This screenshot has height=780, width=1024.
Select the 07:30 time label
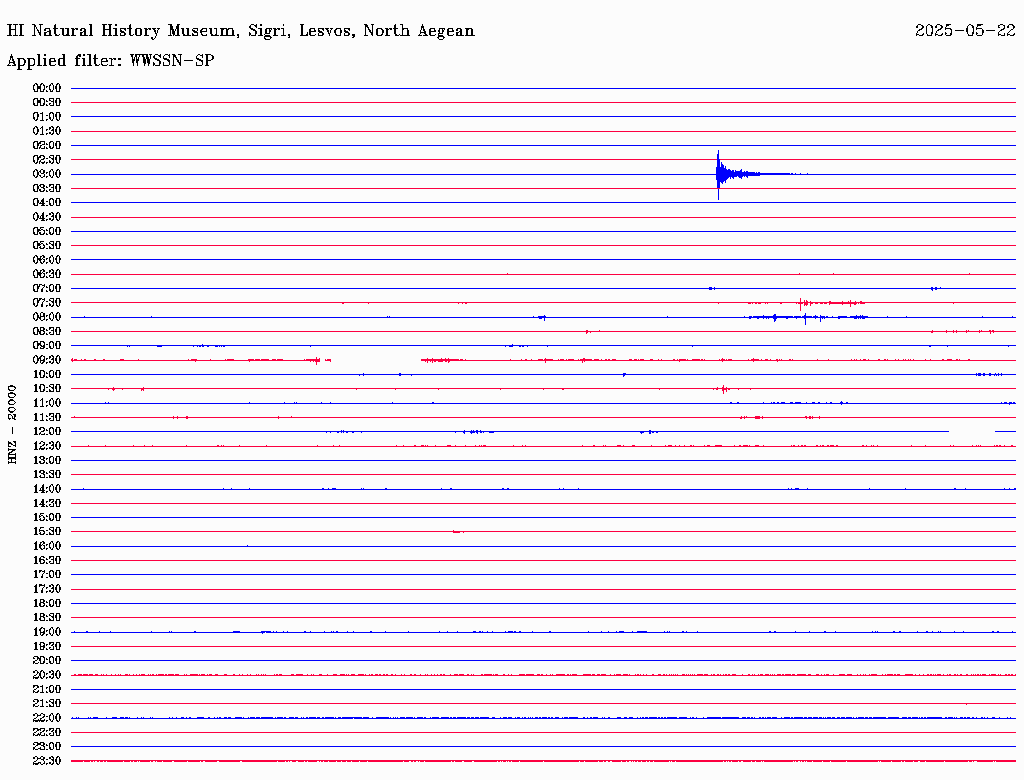[47, 303]
